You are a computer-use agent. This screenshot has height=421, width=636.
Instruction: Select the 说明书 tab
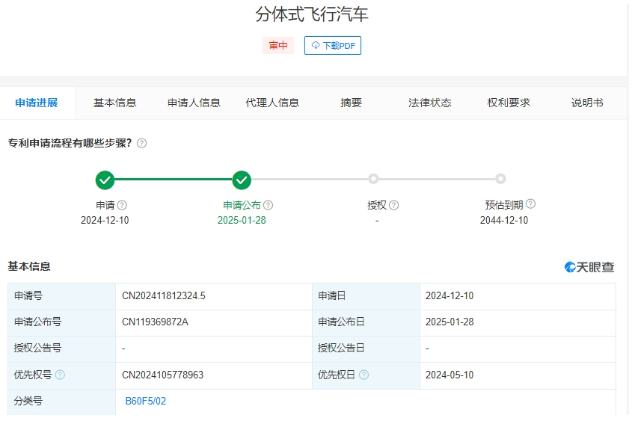[x=587, y=103]
